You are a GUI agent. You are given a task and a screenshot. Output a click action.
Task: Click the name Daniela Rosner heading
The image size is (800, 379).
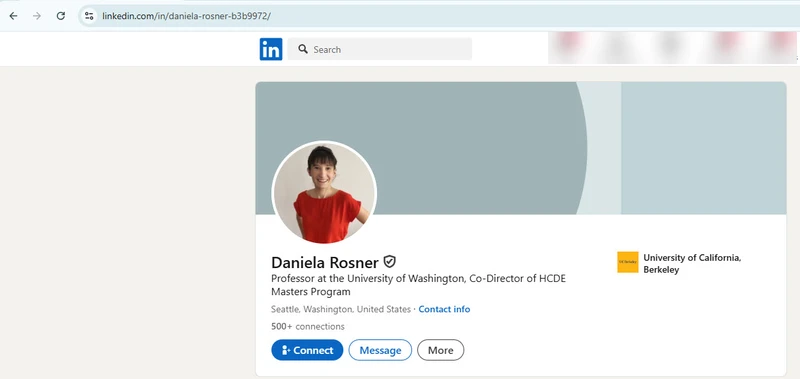coord(325,262)
